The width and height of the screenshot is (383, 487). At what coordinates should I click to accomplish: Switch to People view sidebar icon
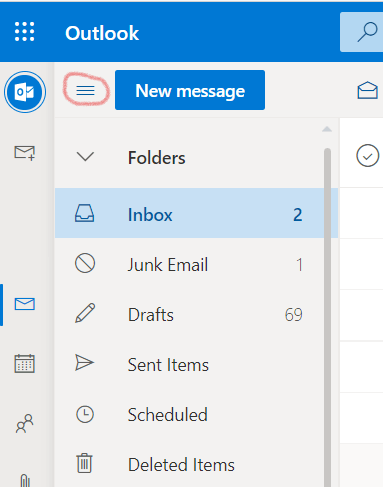(x=25, y=424)
